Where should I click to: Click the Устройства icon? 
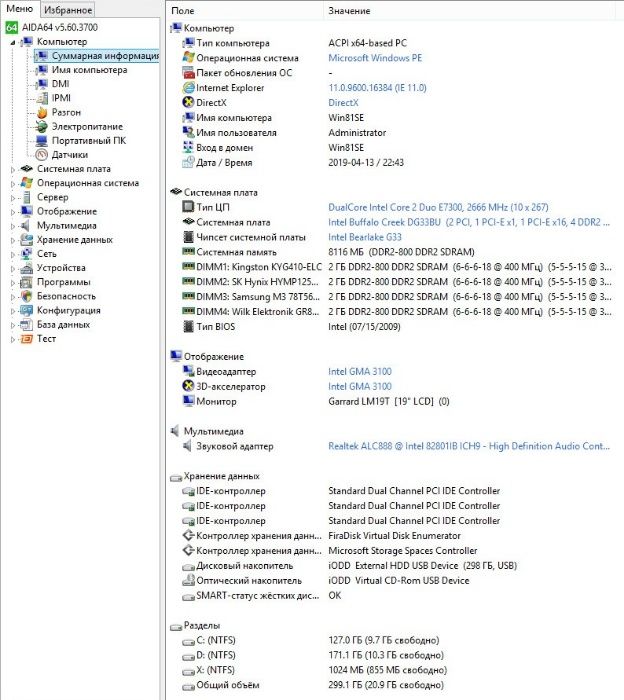27,268
